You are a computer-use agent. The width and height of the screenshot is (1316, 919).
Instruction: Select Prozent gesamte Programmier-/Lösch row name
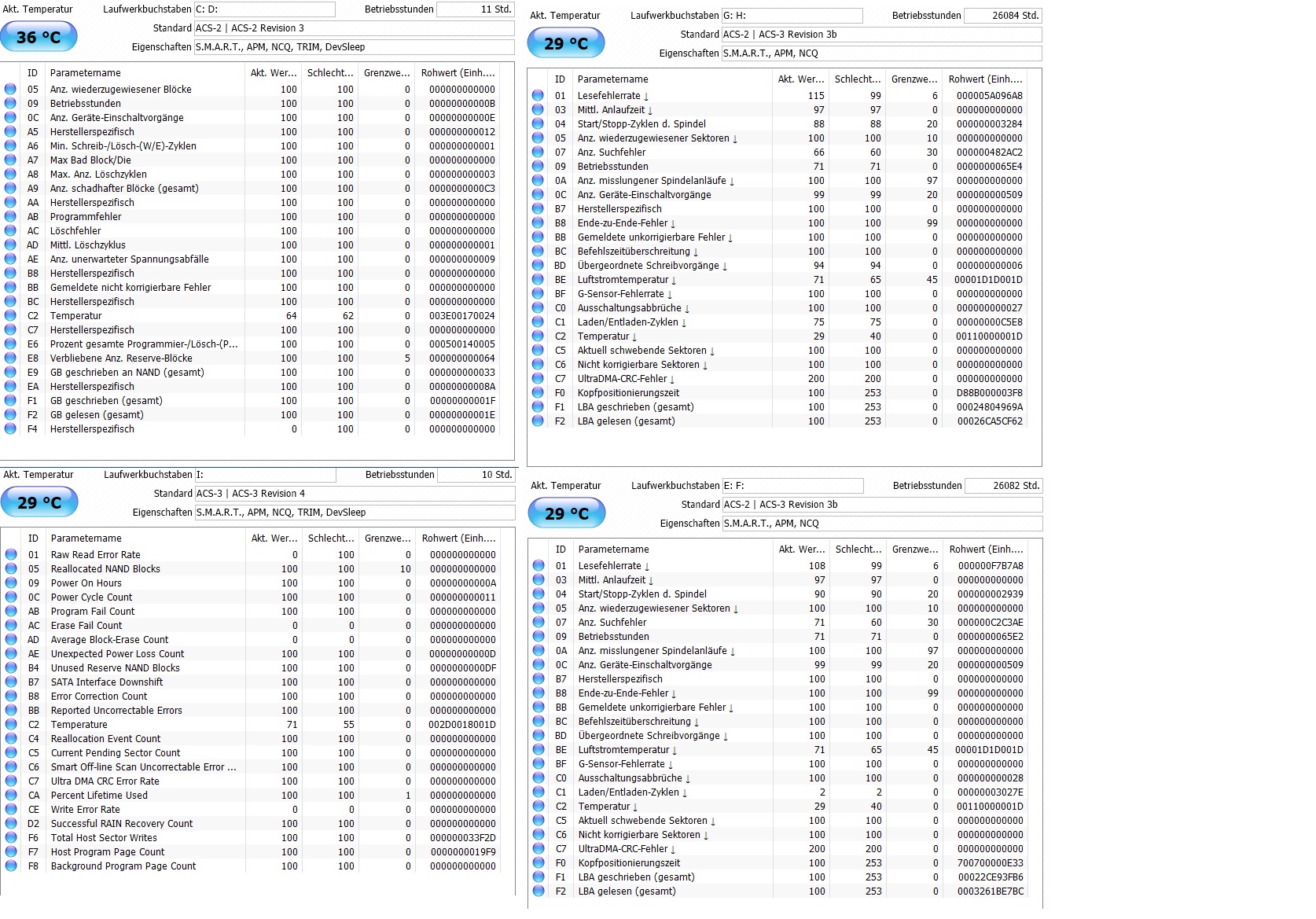click(144, 344)
